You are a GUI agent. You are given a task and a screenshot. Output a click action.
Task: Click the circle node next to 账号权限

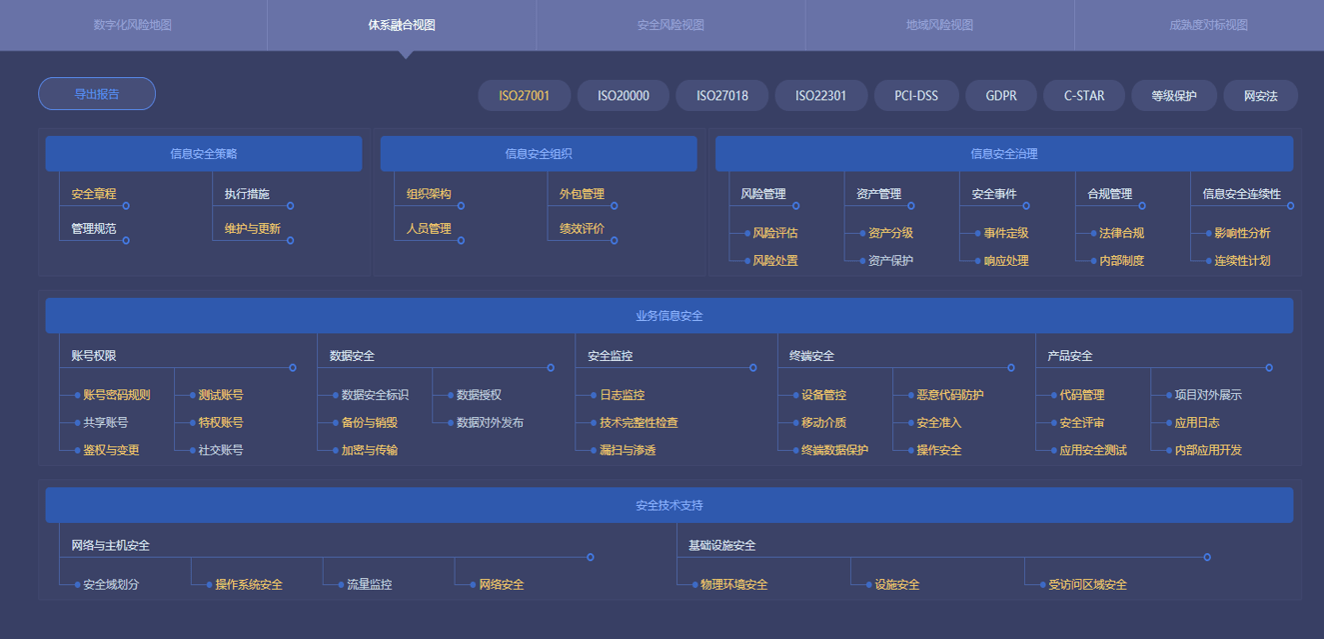pos(293,368)
